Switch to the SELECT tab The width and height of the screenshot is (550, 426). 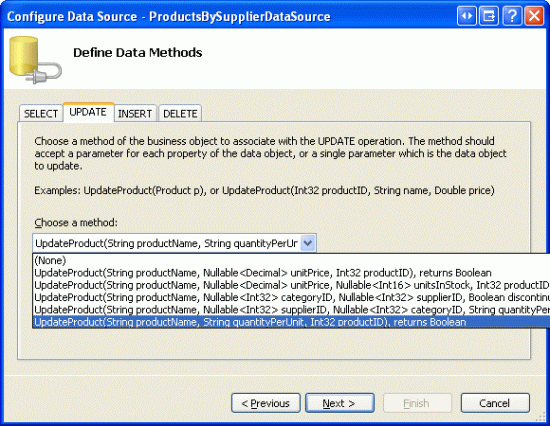tap(41, 113)
